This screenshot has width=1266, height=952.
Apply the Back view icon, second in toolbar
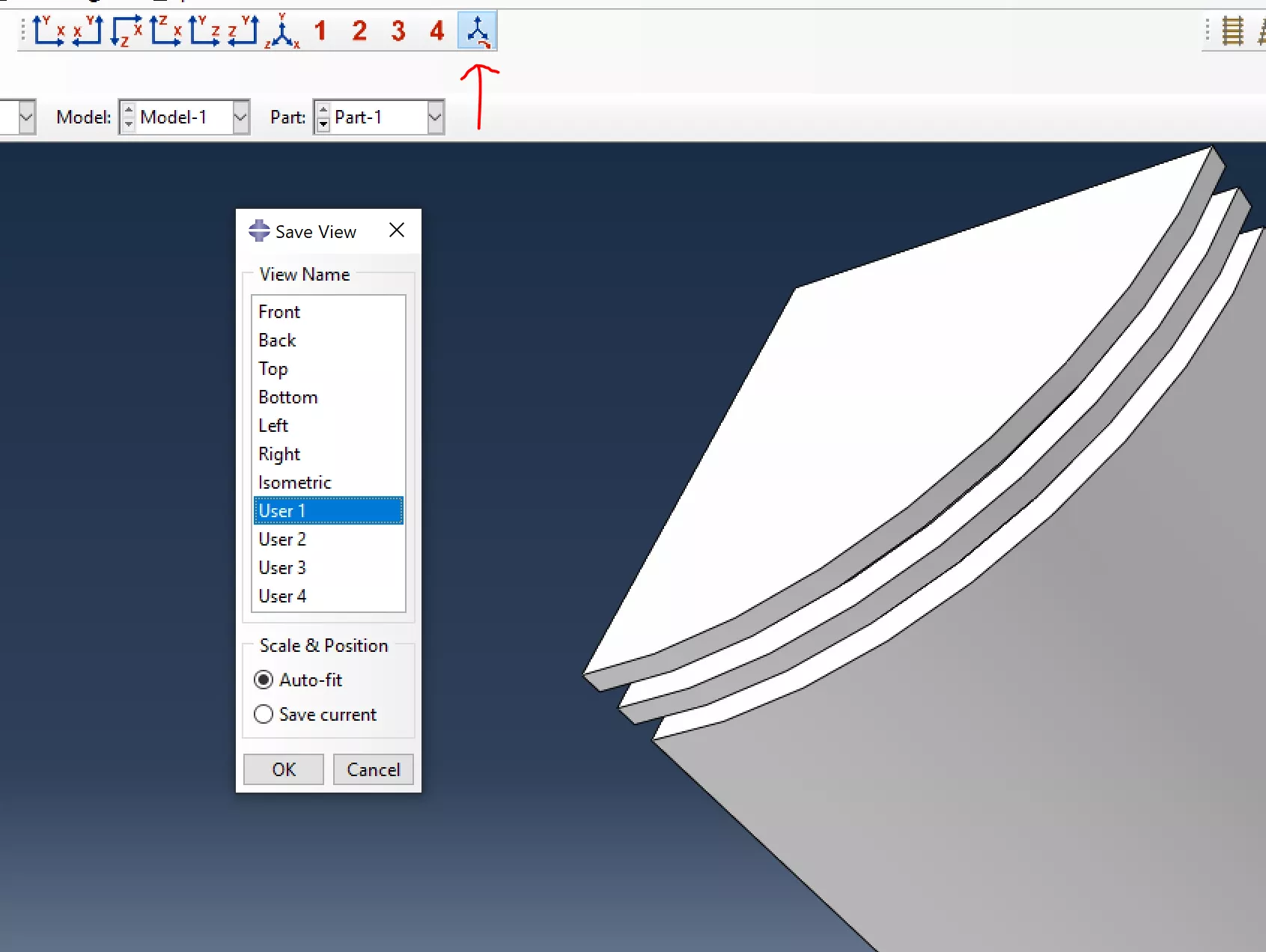(x=88, y=31)
